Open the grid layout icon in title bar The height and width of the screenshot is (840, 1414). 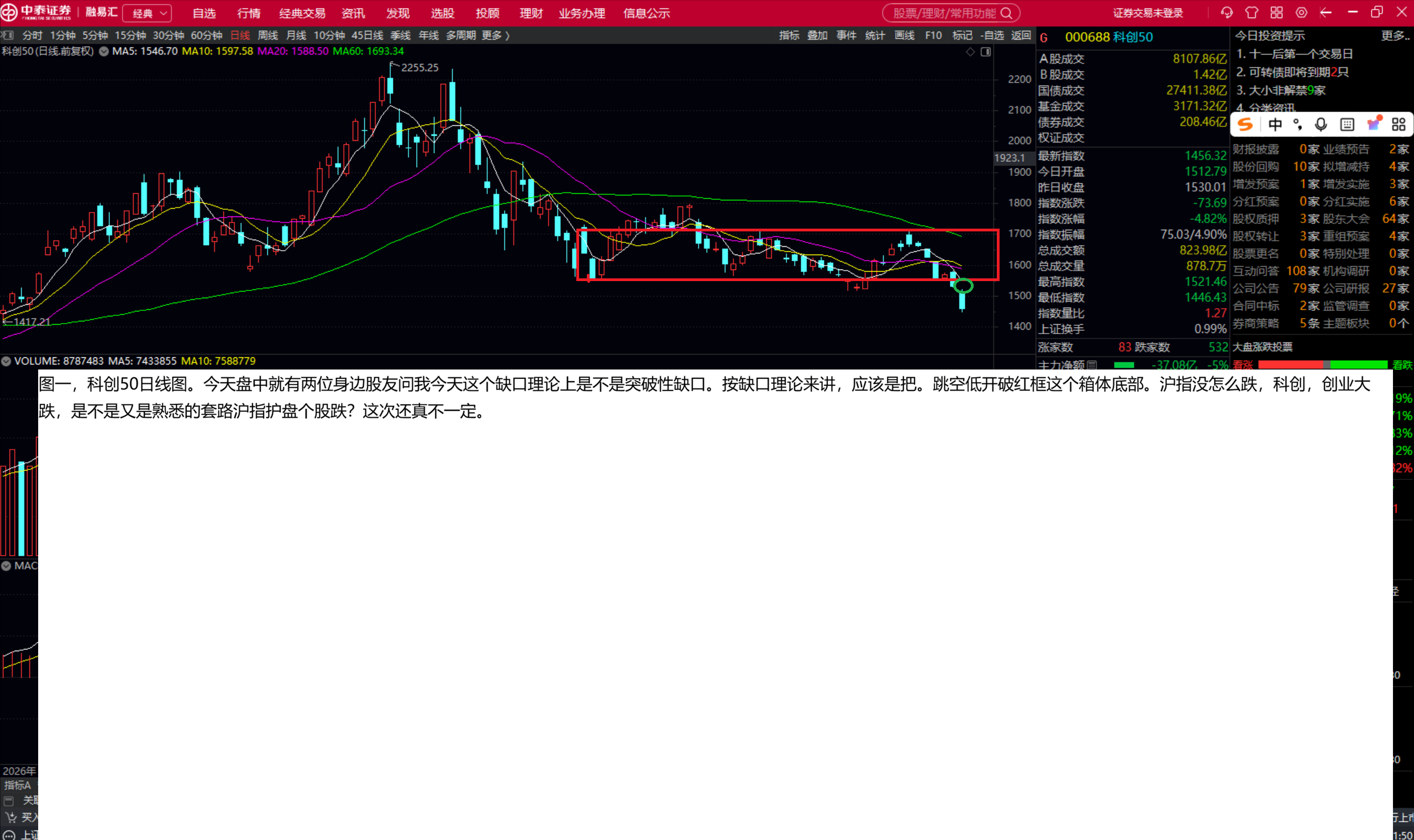(x=1276, y=13)
